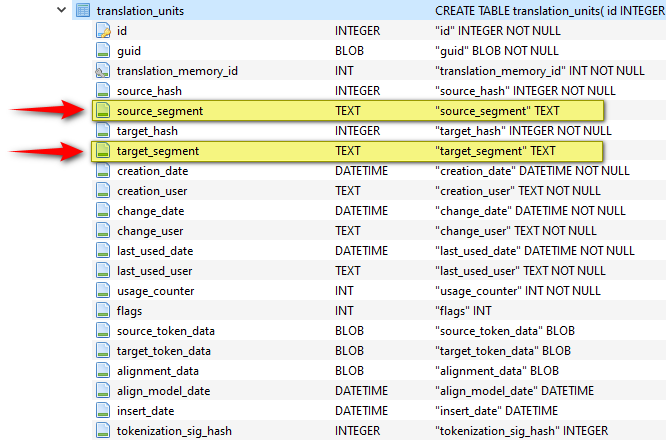
Task: Click the flags column name
Action: pyautogui.click(x=129, y=311)
